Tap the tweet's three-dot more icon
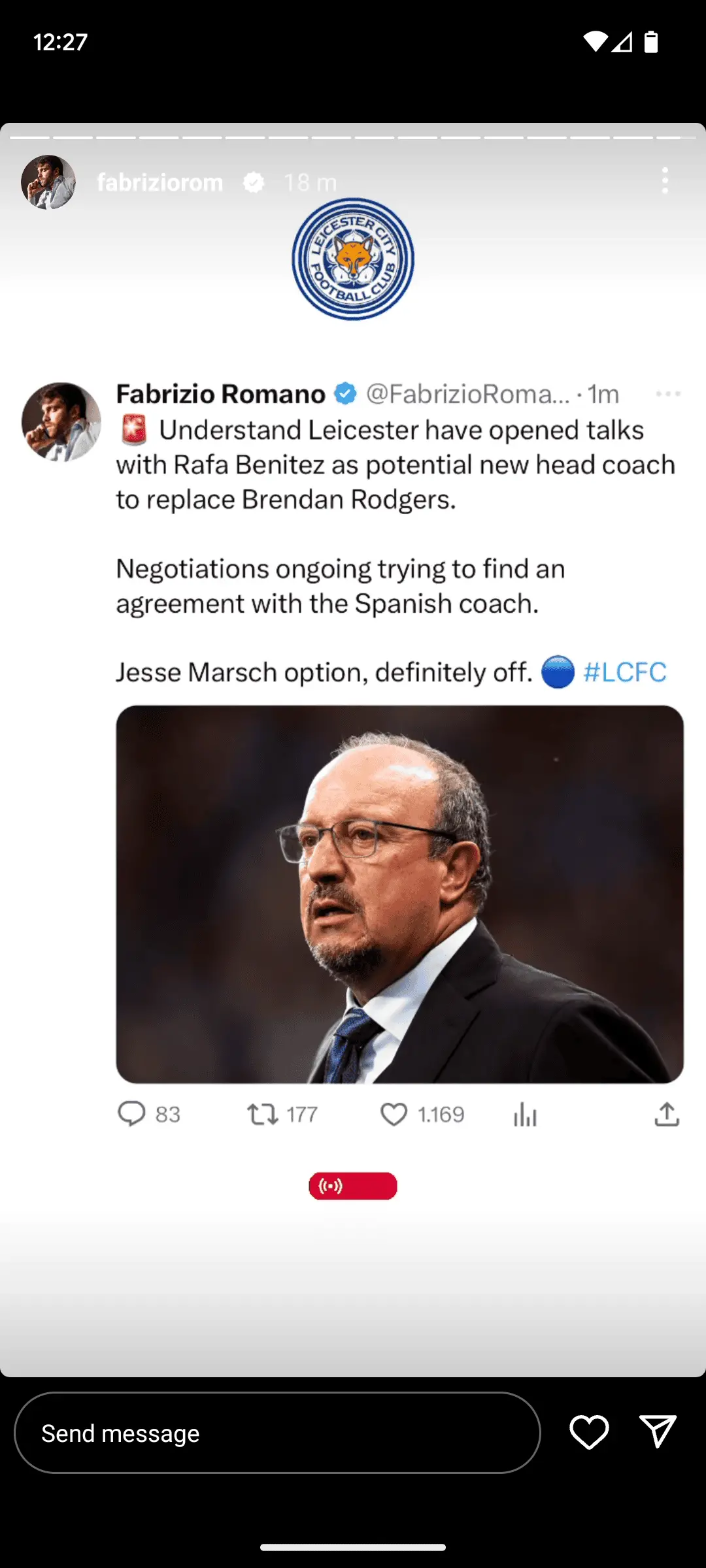Image resolution: width=706 pixels, height=1568 pixels. [x=668, y=394]
